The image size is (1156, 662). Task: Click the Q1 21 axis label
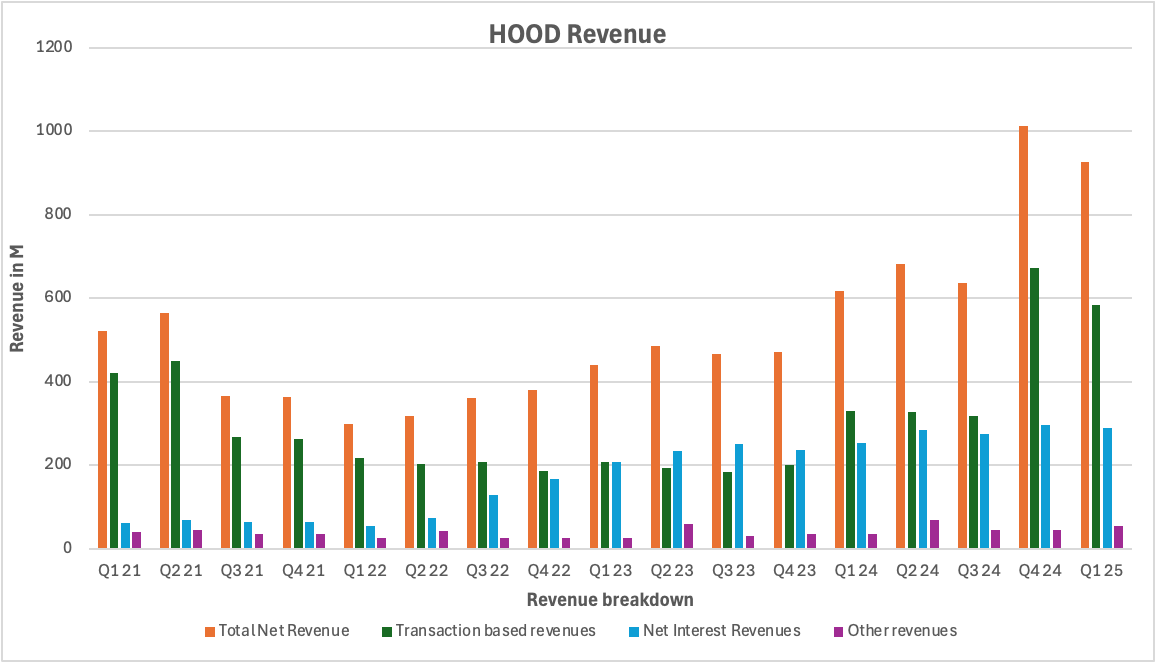[119, 571]
